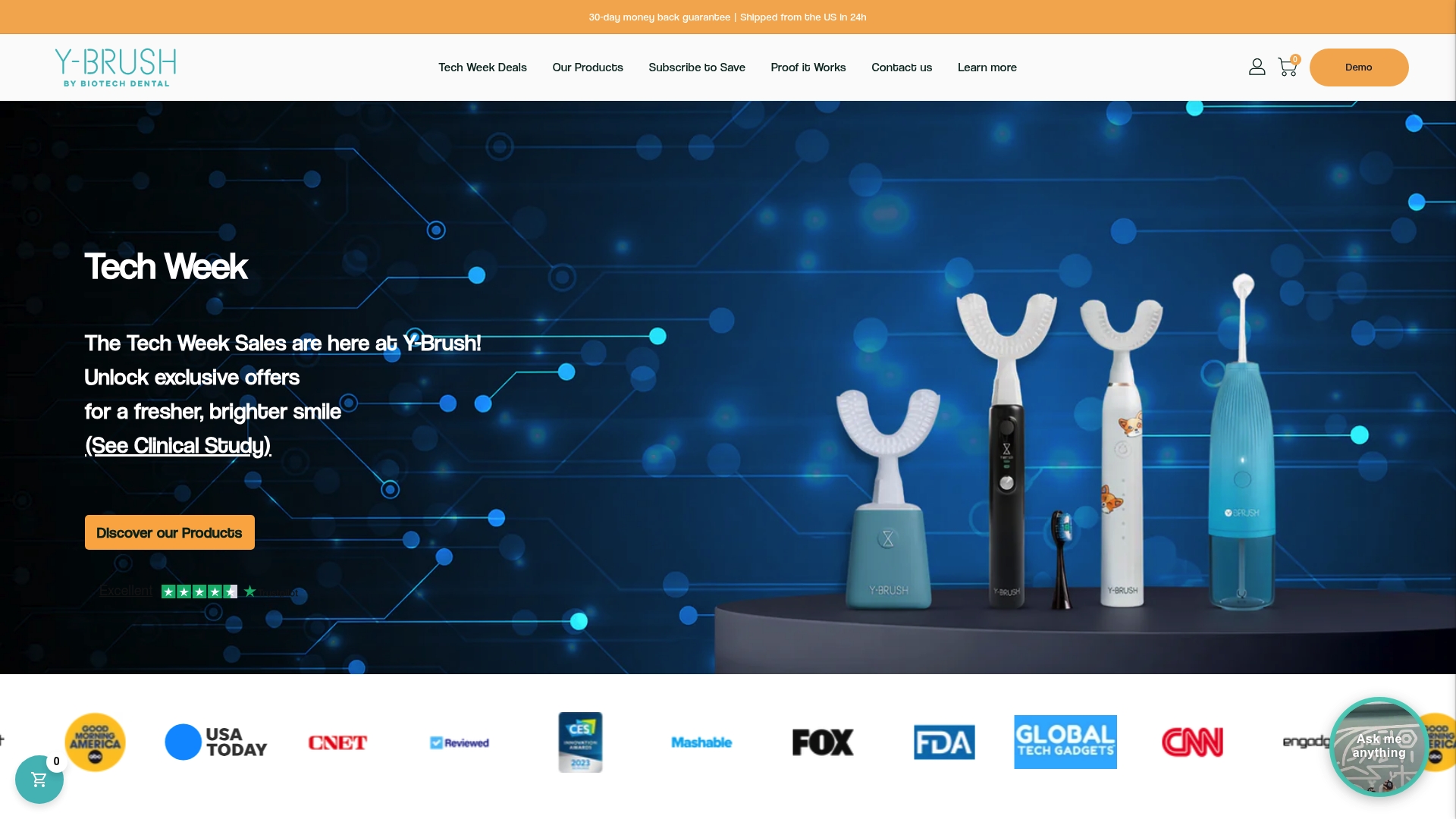Click Discover our Products button
1456x819 pixels.
point(170,532)
